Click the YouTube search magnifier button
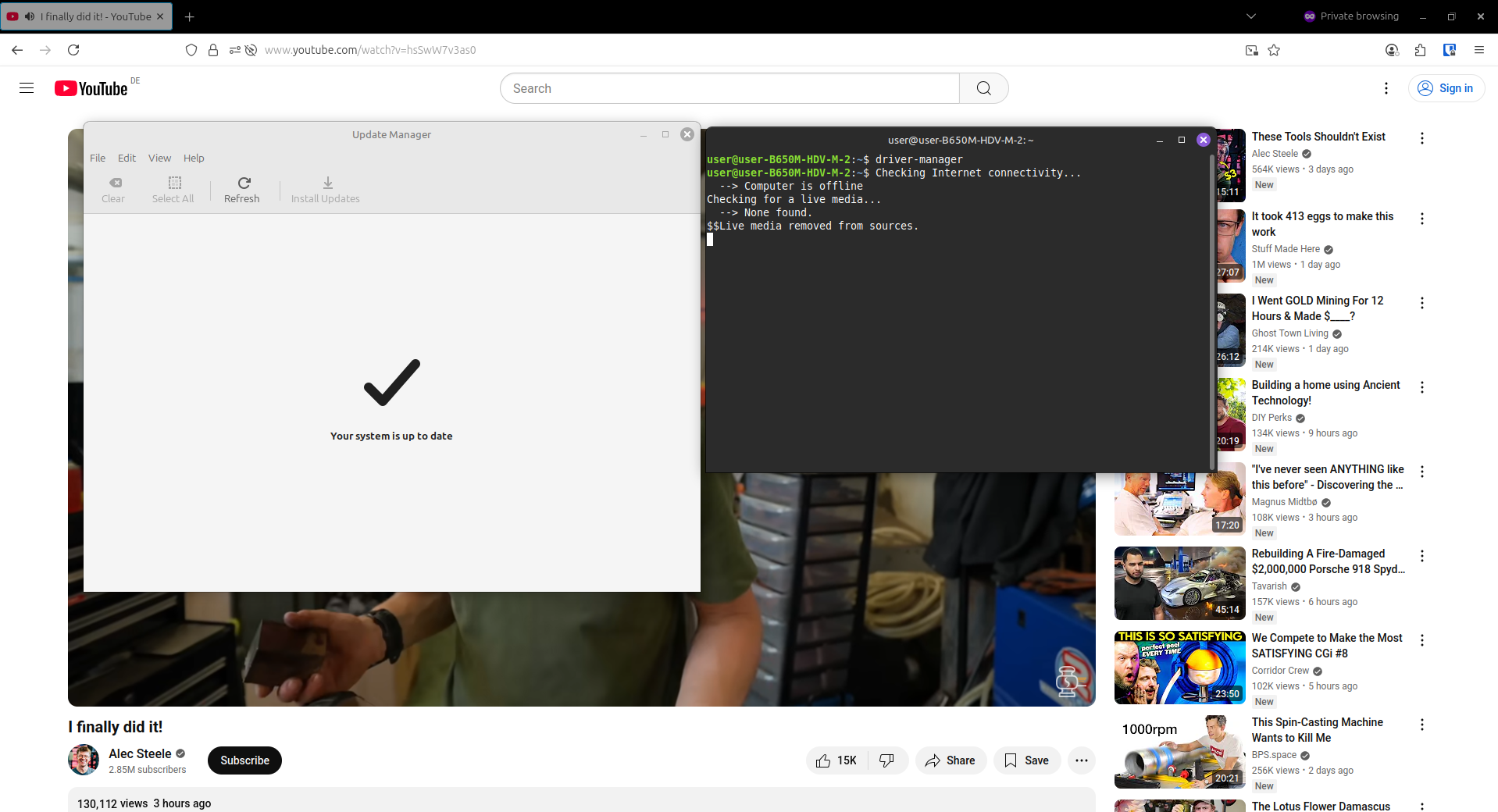This screenshot has height=812, width=1498. [x=984, y=88]
